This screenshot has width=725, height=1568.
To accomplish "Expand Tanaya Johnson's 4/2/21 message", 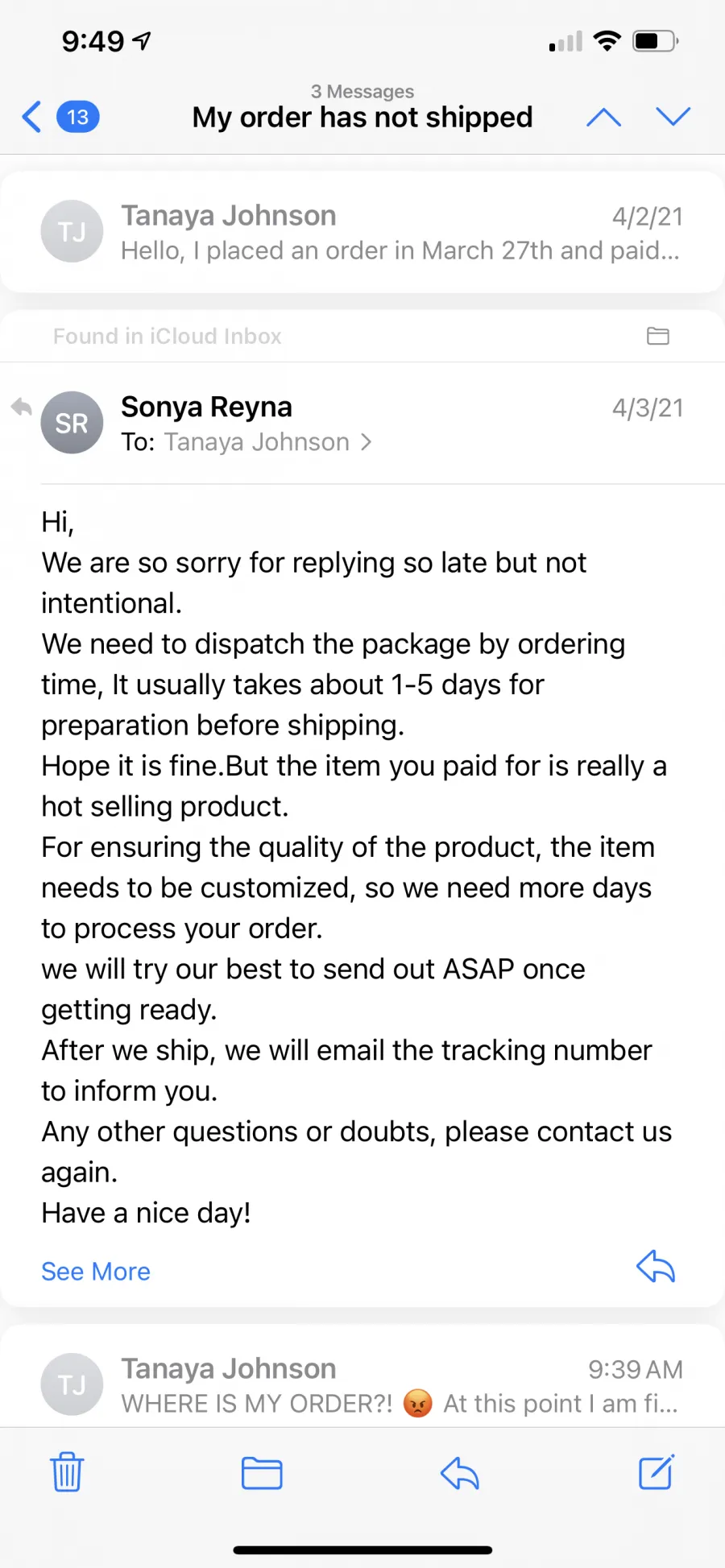I will click(x=362, y=232).
